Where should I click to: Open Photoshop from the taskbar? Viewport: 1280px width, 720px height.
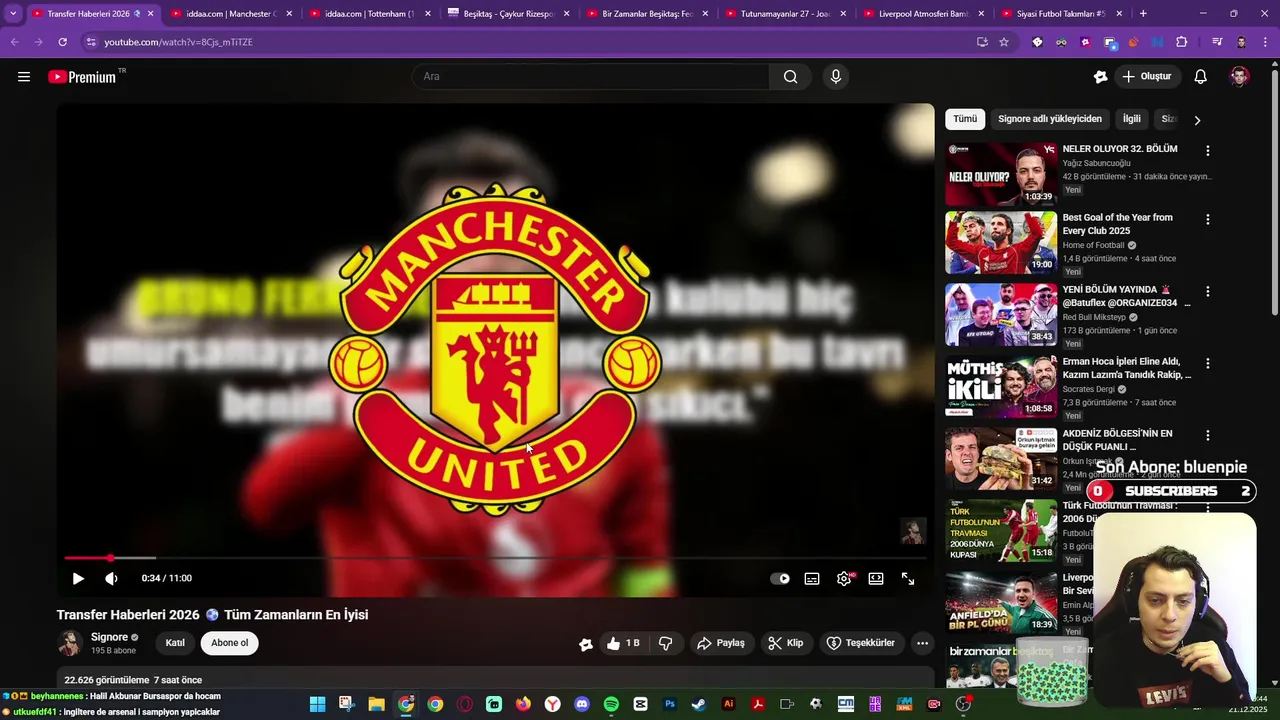pyautogui.click(x=670, y=704)
